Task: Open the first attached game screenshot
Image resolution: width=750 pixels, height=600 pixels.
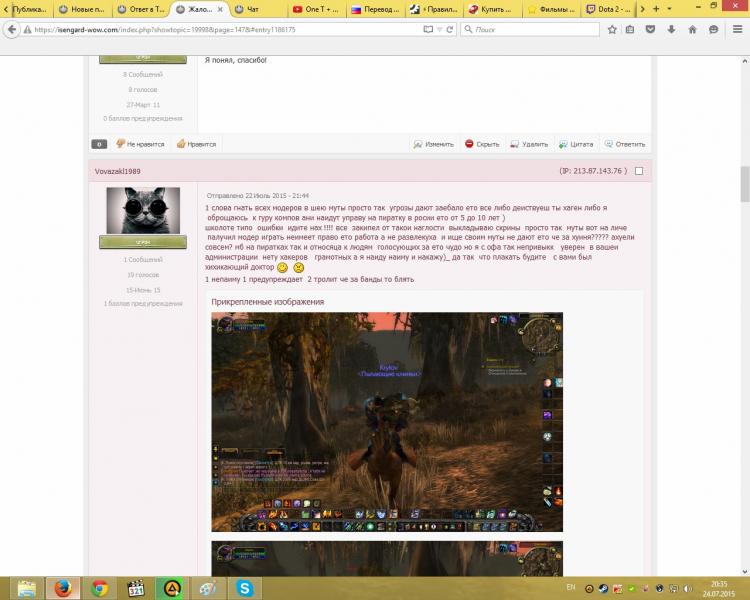Action: [387, 422]
